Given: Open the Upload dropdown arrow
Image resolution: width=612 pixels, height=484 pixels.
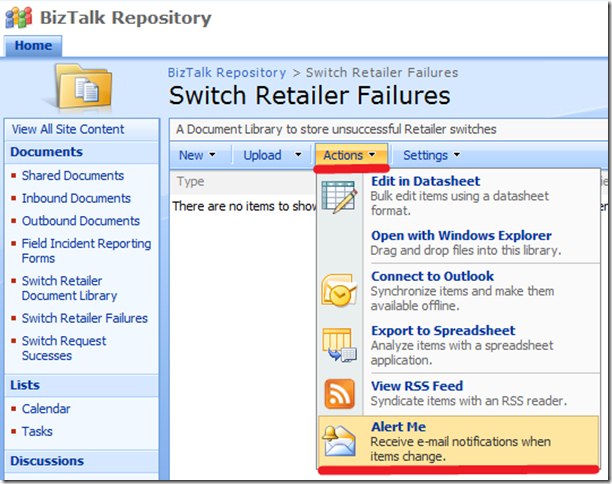Looking at the screenshot, I should click(298, 155).
